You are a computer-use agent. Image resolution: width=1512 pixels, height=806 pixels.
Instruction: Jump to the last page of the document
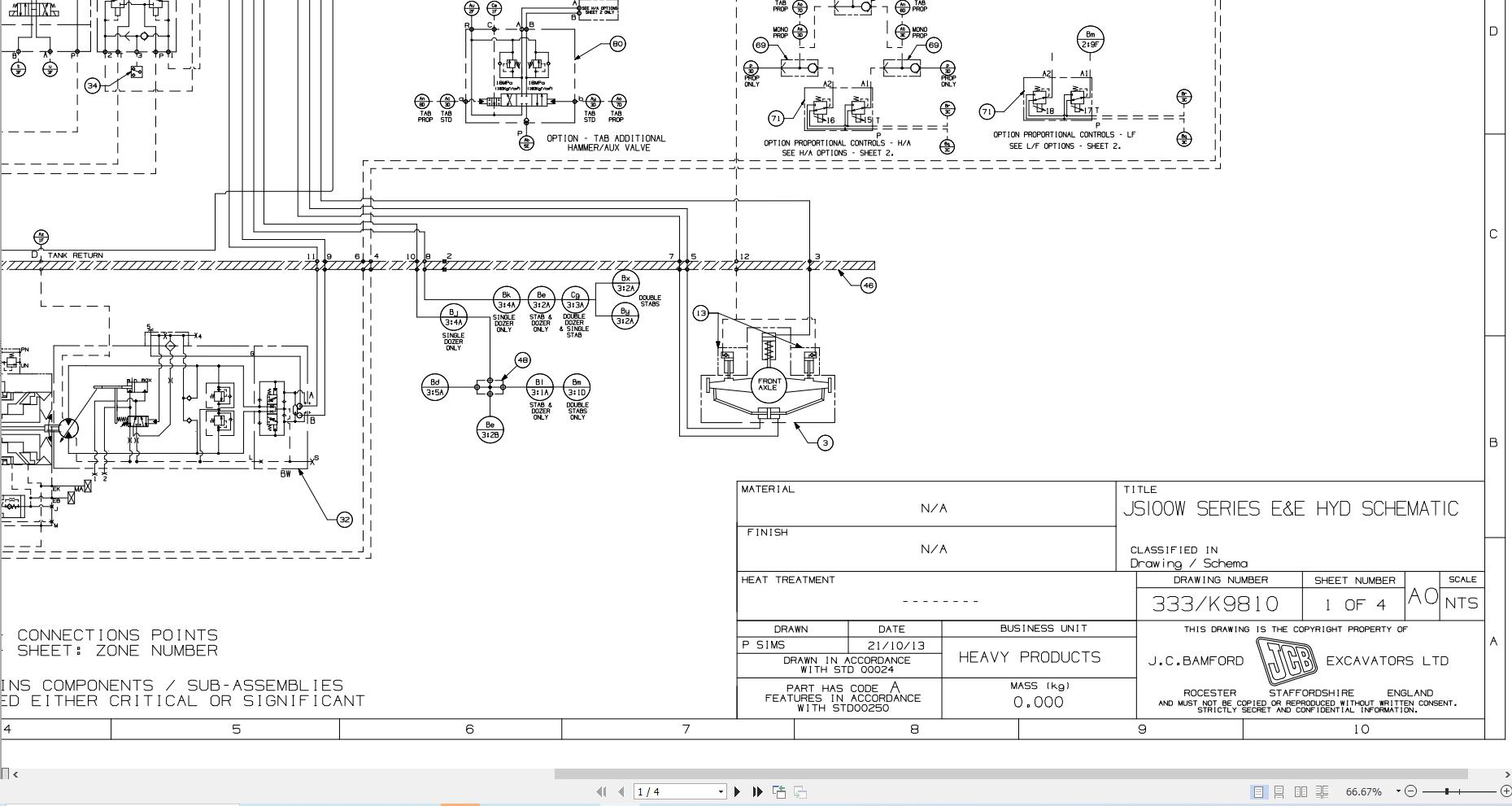point(756,791)
